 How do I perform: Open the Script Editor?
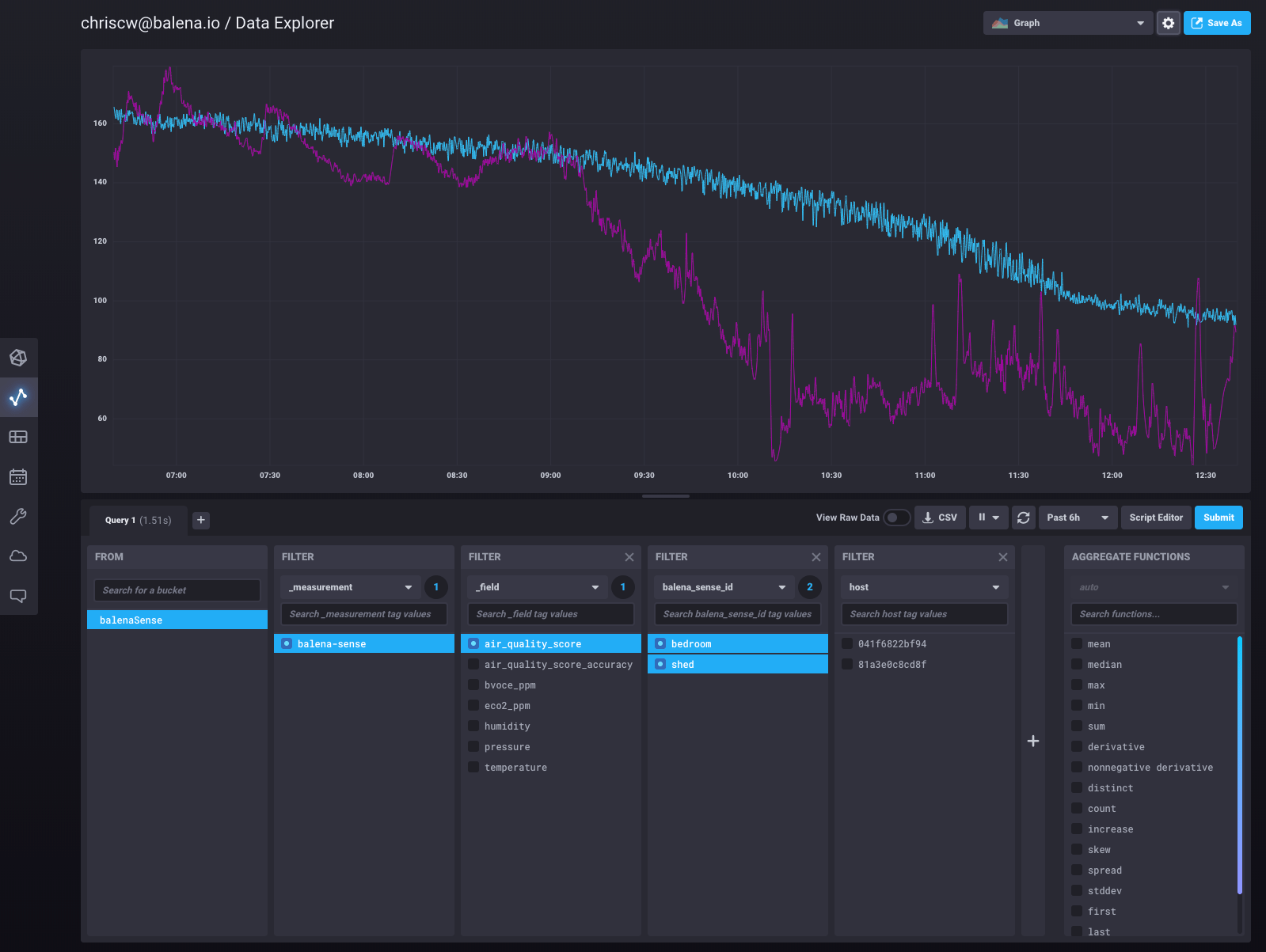click(x=1155, y=518)
